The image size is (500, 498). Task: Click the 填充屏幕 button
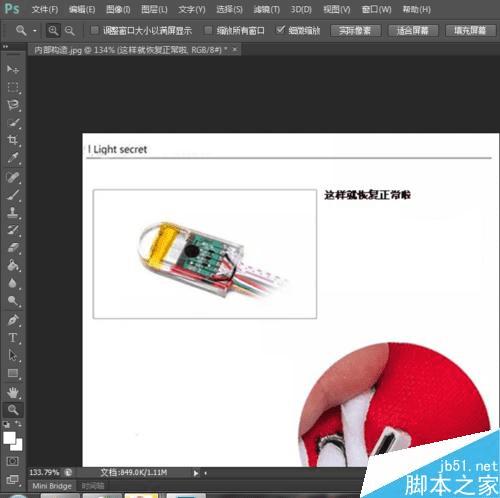click(470, 31)
